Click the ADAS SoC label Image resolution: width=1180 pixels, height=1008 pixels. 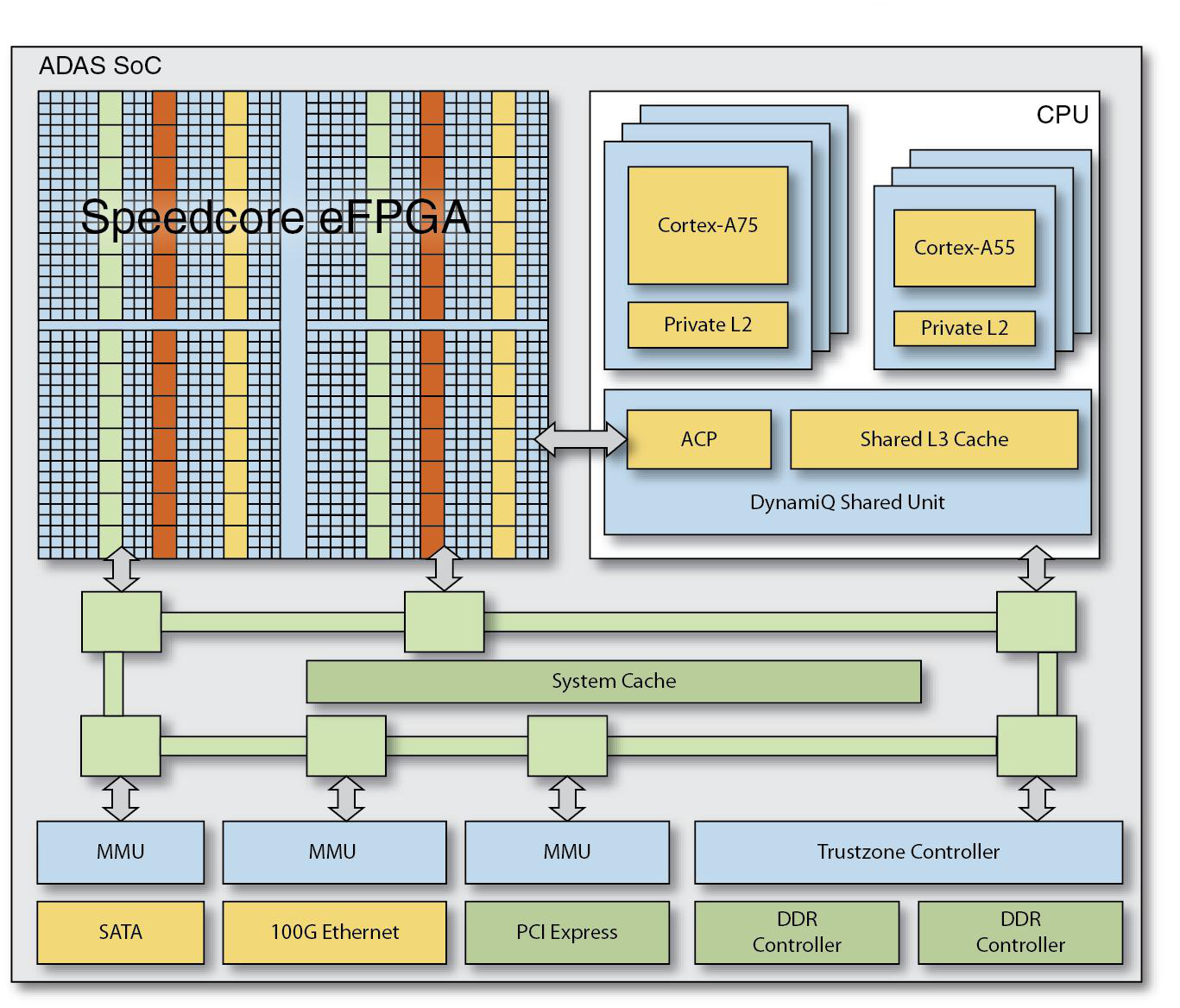click(100, 66)
